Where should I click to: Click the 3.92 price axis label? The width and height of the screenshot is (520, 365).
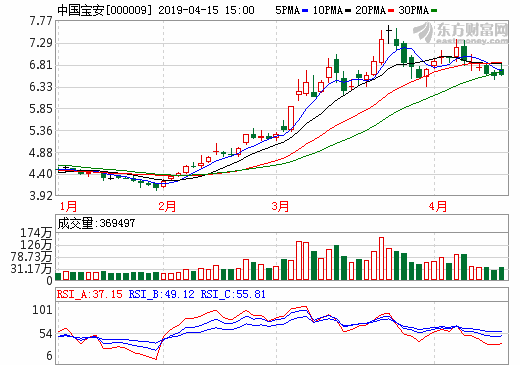(41, 196)
